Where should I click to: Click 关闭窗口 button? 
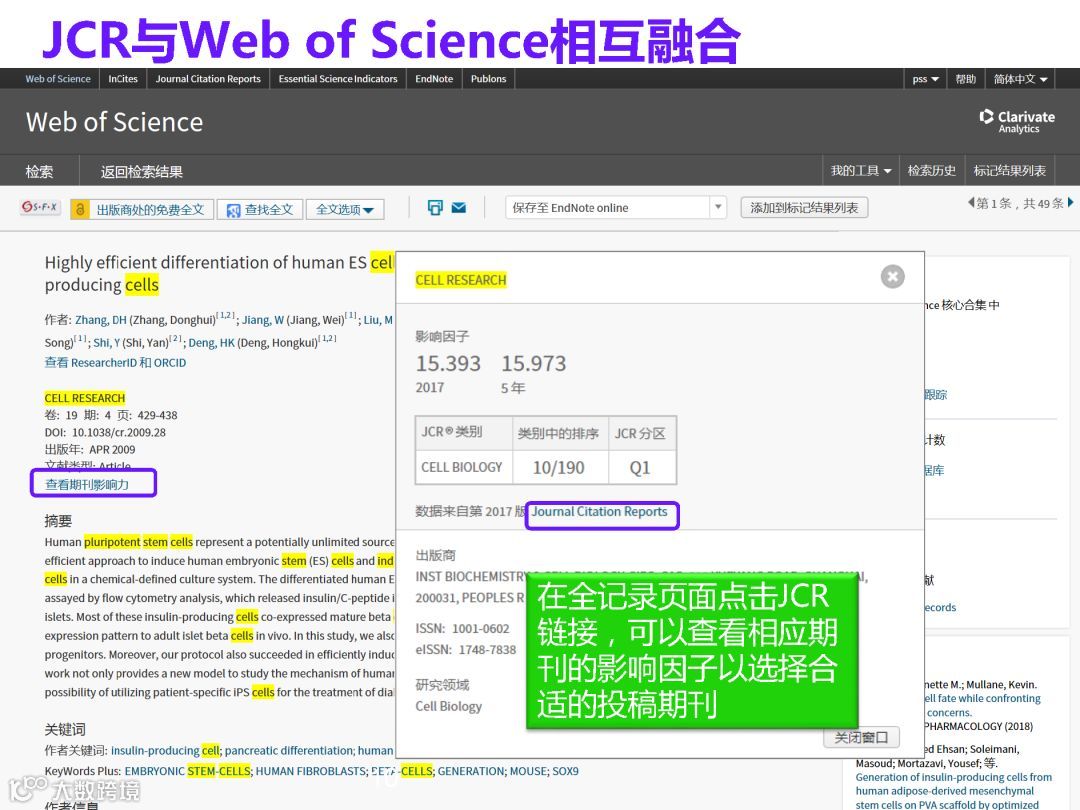coord(861,738)
